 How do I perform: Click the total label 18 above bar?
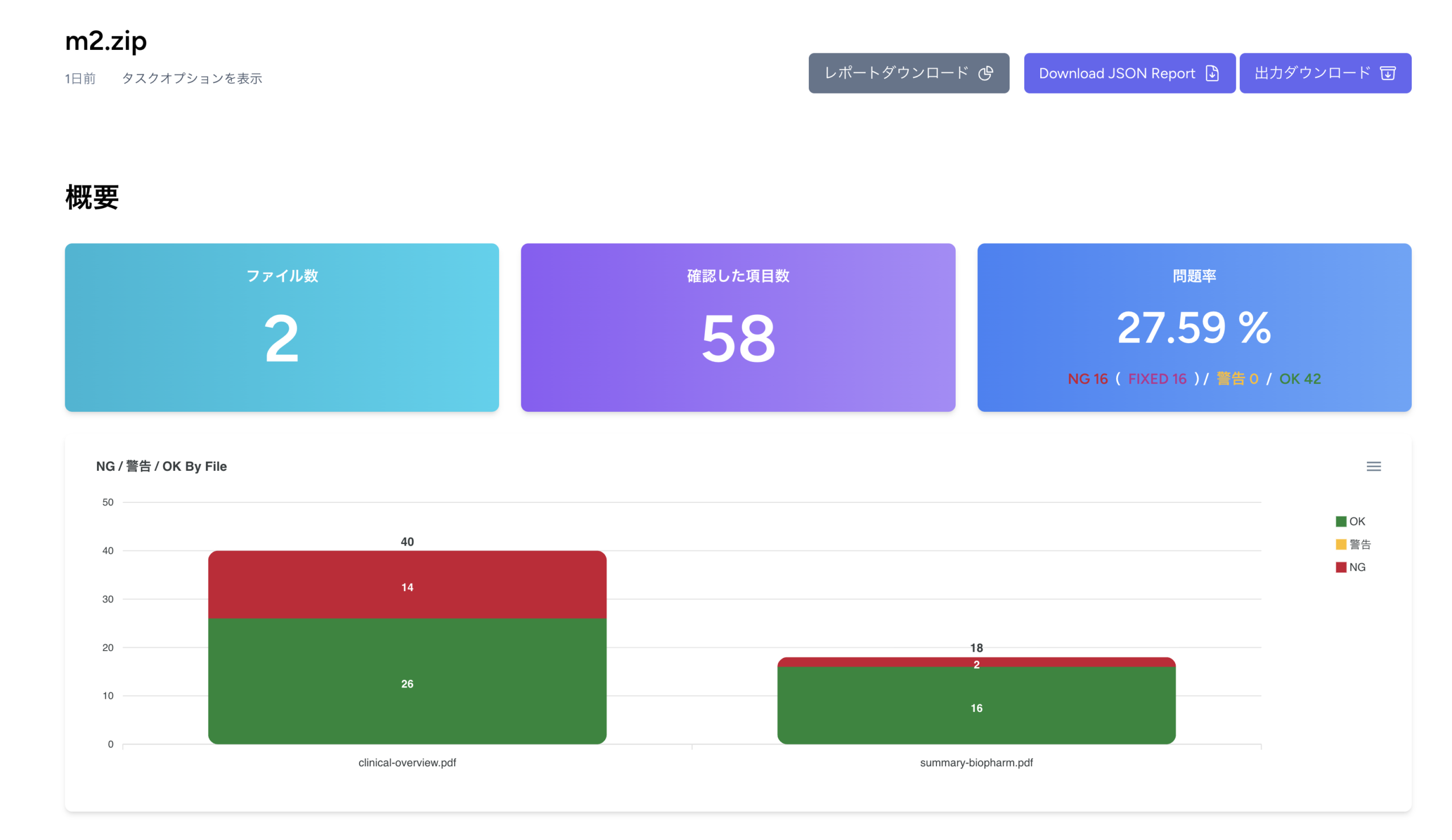coord(976,648)
